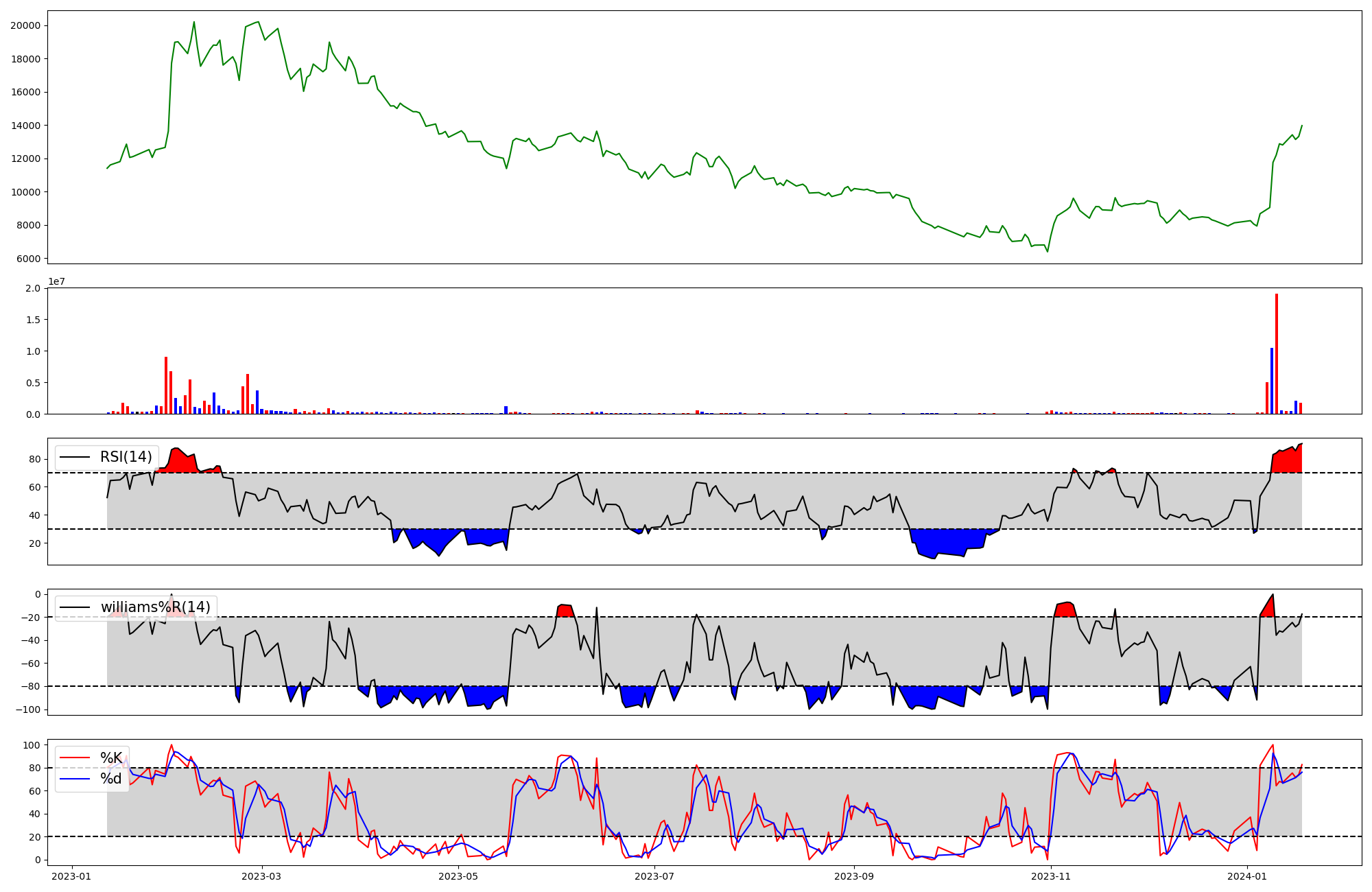This screenshot has height=892, width=1372.
Task: Click the 2023-09 date tick label
Action: pos(854,876)
